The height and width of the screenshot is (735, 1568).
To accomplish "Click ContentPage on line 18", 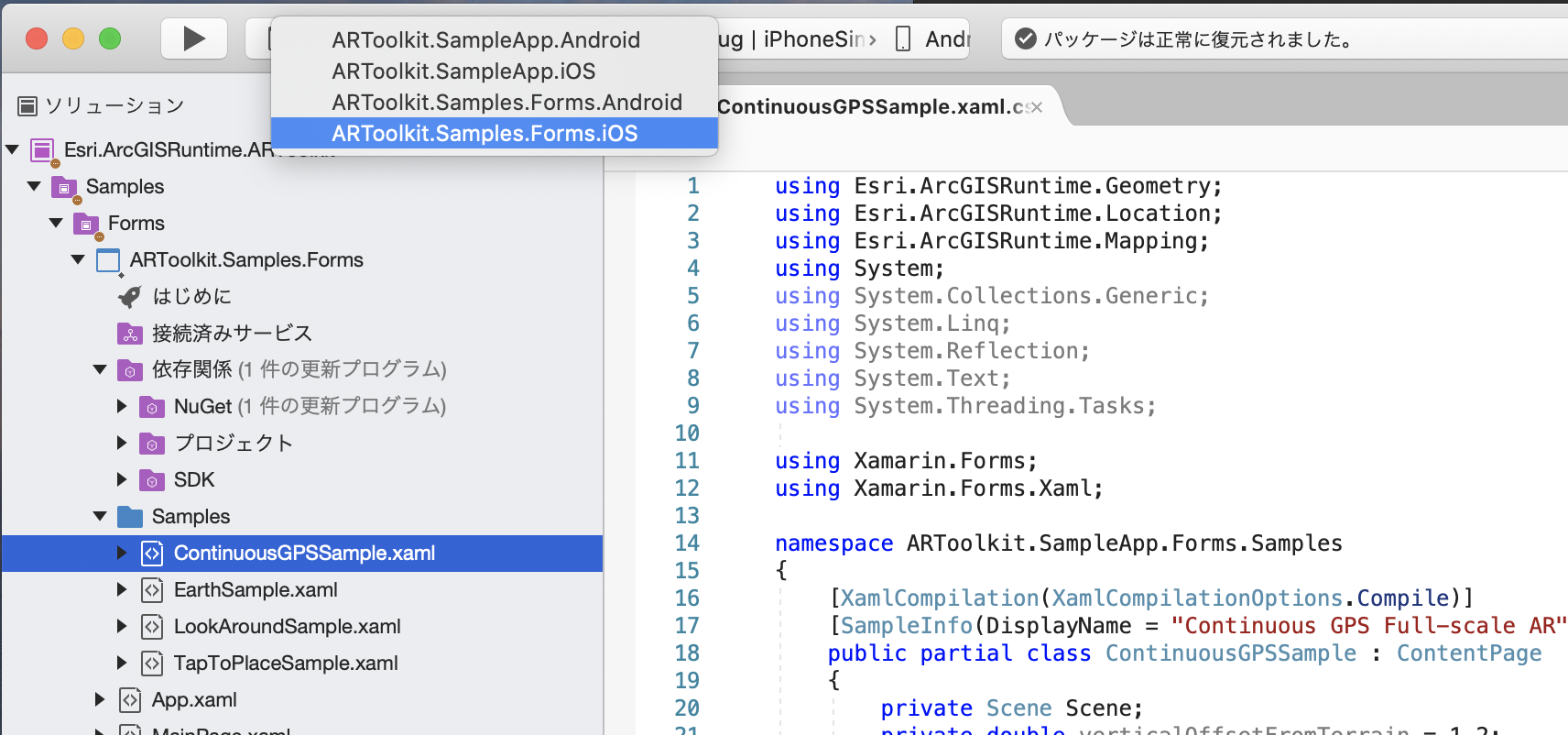I will tap(1469, 653).
